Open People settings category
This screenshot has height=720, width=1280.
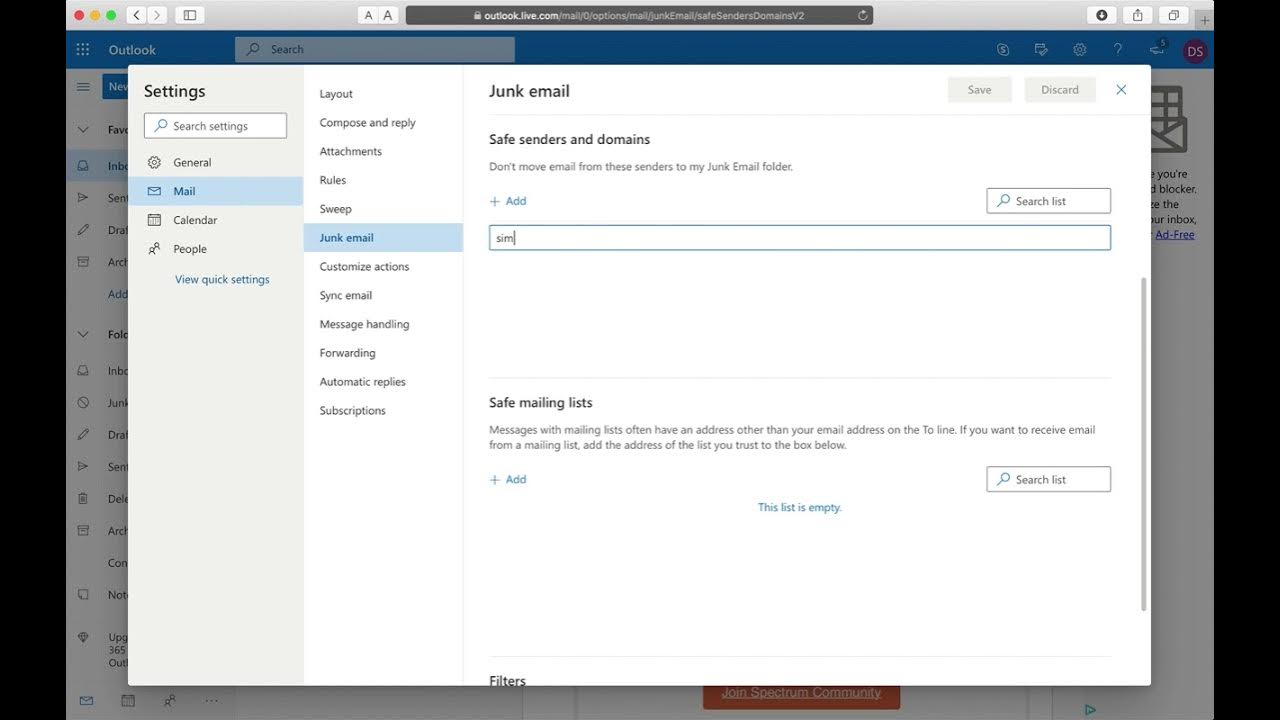[215, 249]
